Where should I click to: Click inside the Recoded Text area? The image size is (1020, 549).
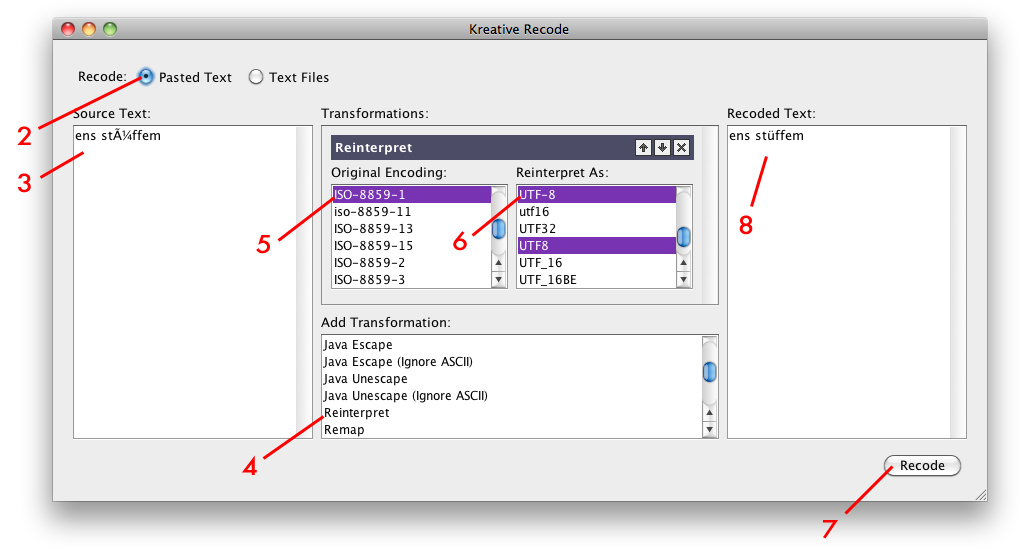pyautogui.click(x=839, y=282)
